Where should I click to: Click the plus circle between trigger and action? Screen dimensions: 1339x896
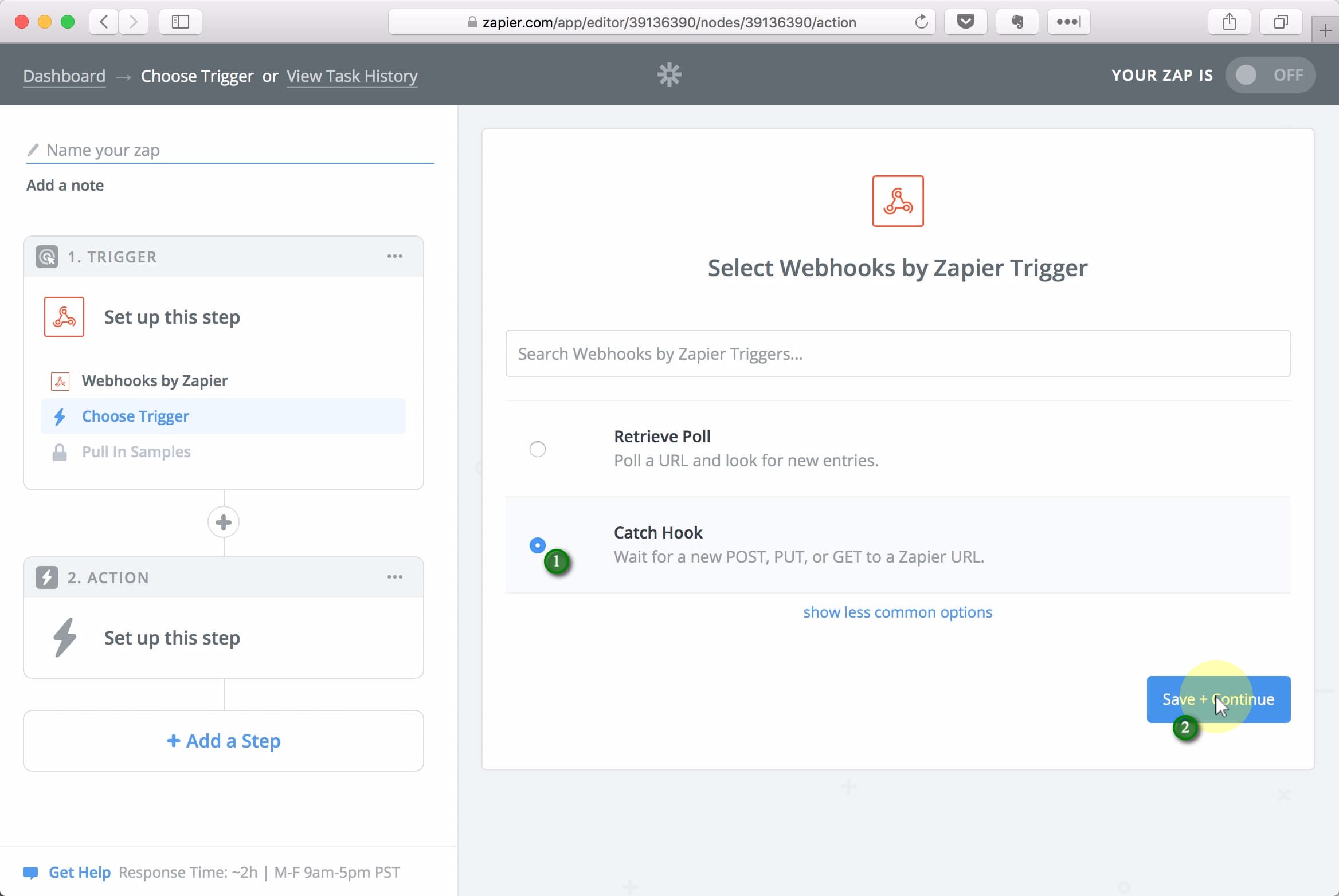224,522
